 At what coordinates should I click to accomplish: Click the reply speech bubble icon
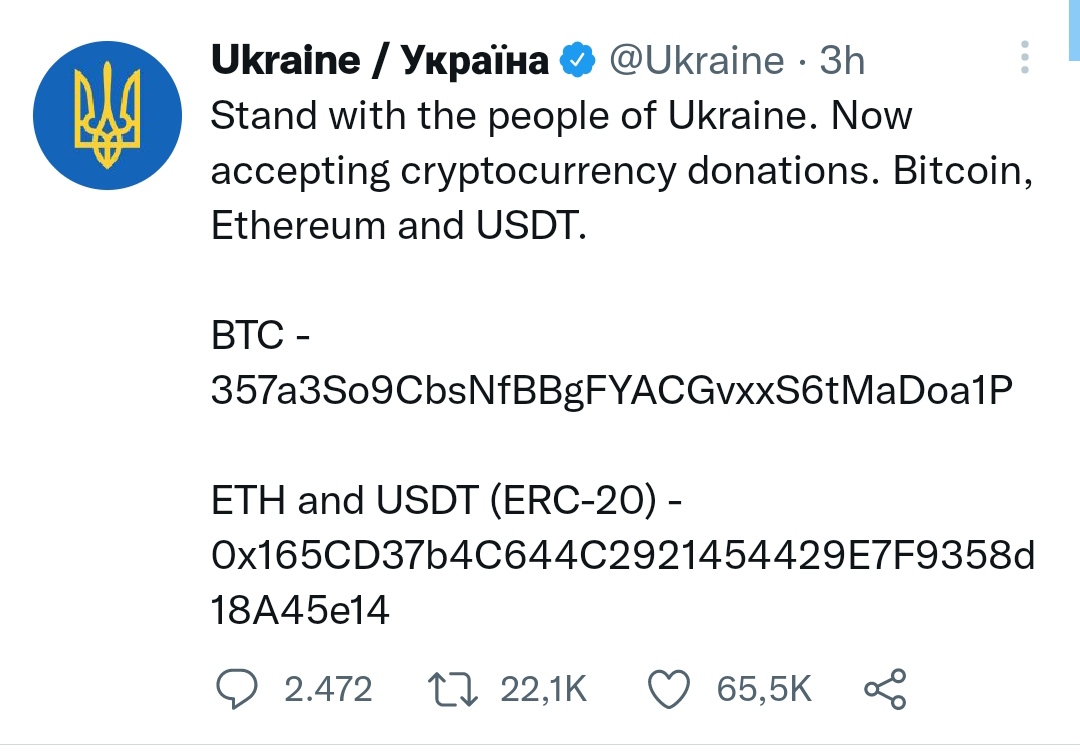tap(237, 689)
